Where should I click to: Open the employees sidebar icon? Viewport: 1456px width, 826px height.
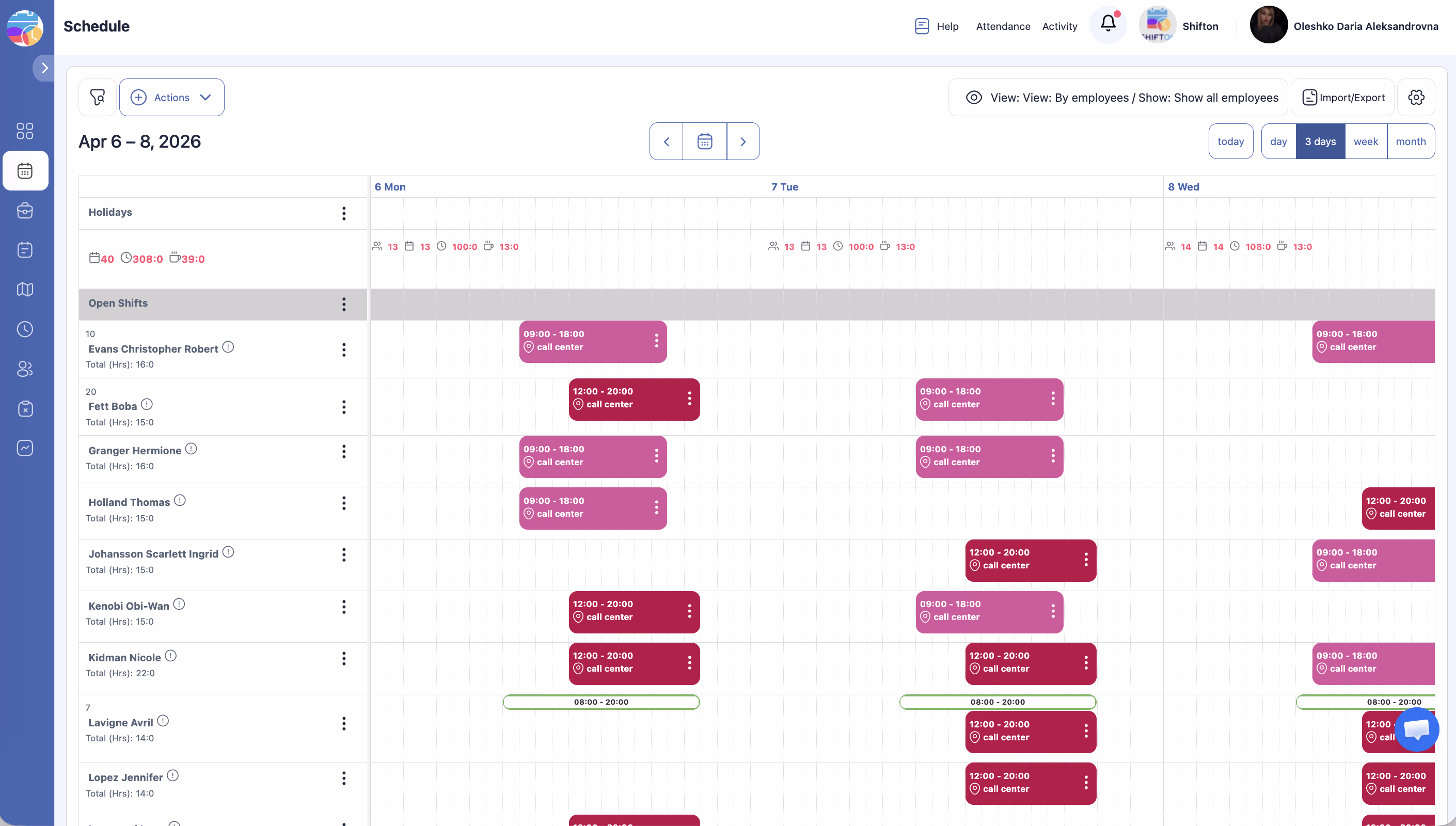[25, 369]
